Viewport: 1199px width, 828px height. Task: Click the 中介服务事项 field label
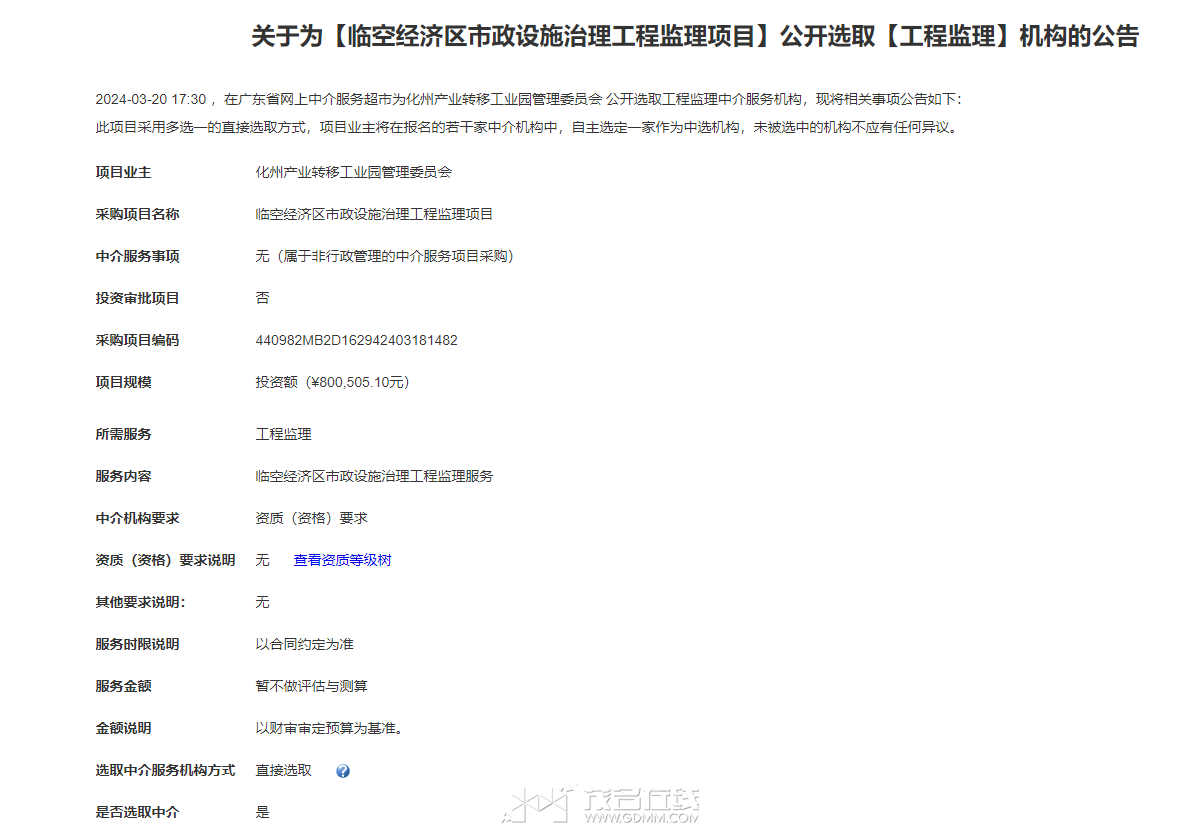(137, 256)
